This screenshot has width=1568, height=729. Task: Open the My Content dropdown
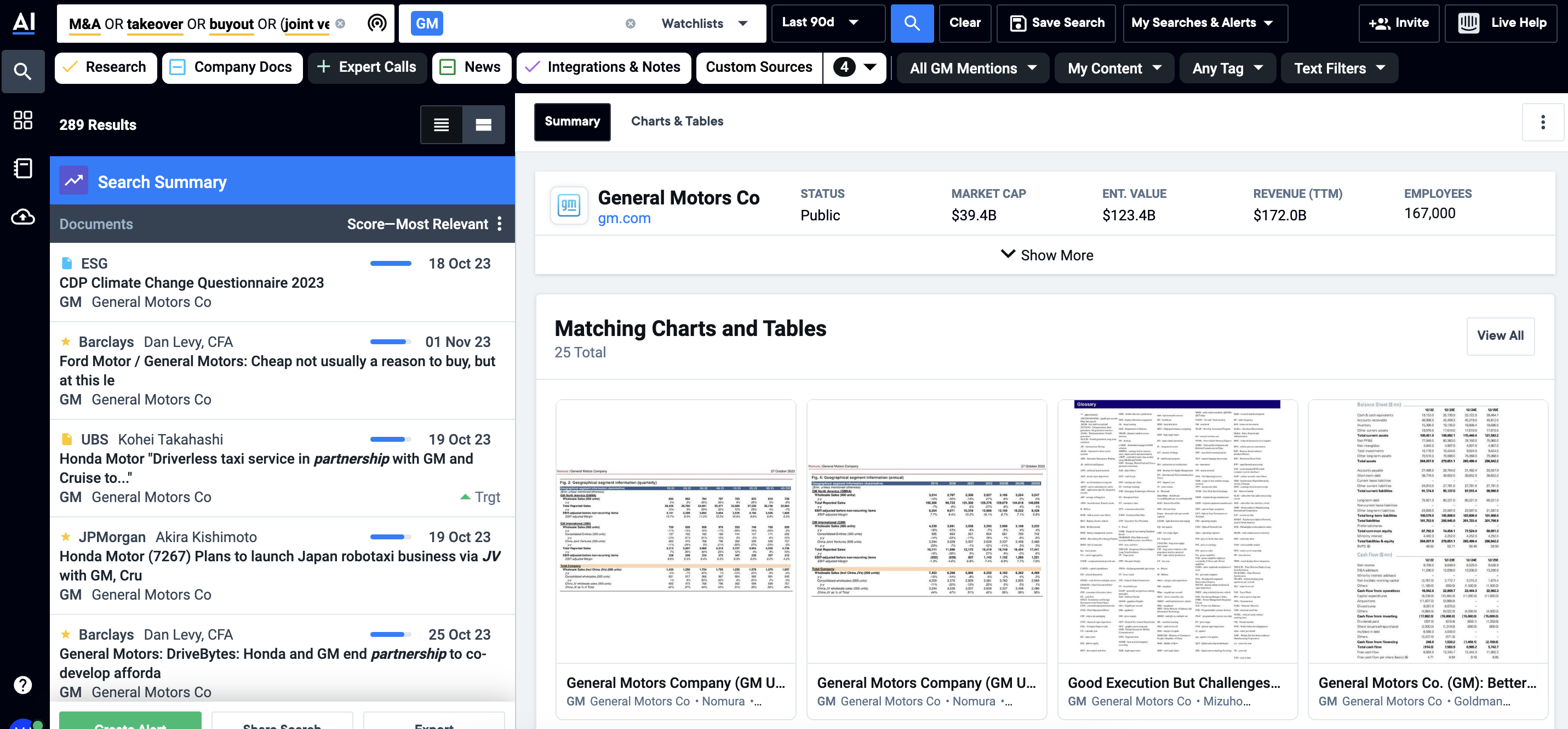tap(1114, 68)
